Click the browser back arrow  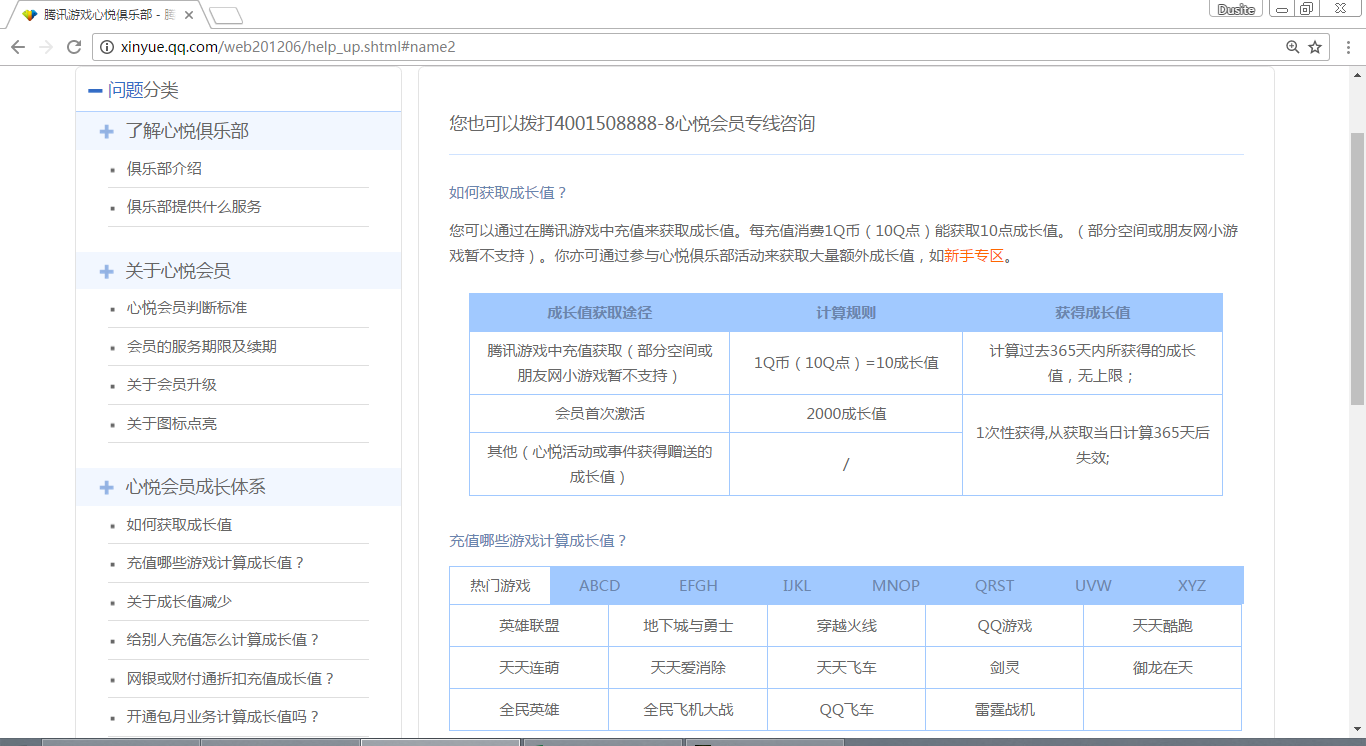click(18, 47)
